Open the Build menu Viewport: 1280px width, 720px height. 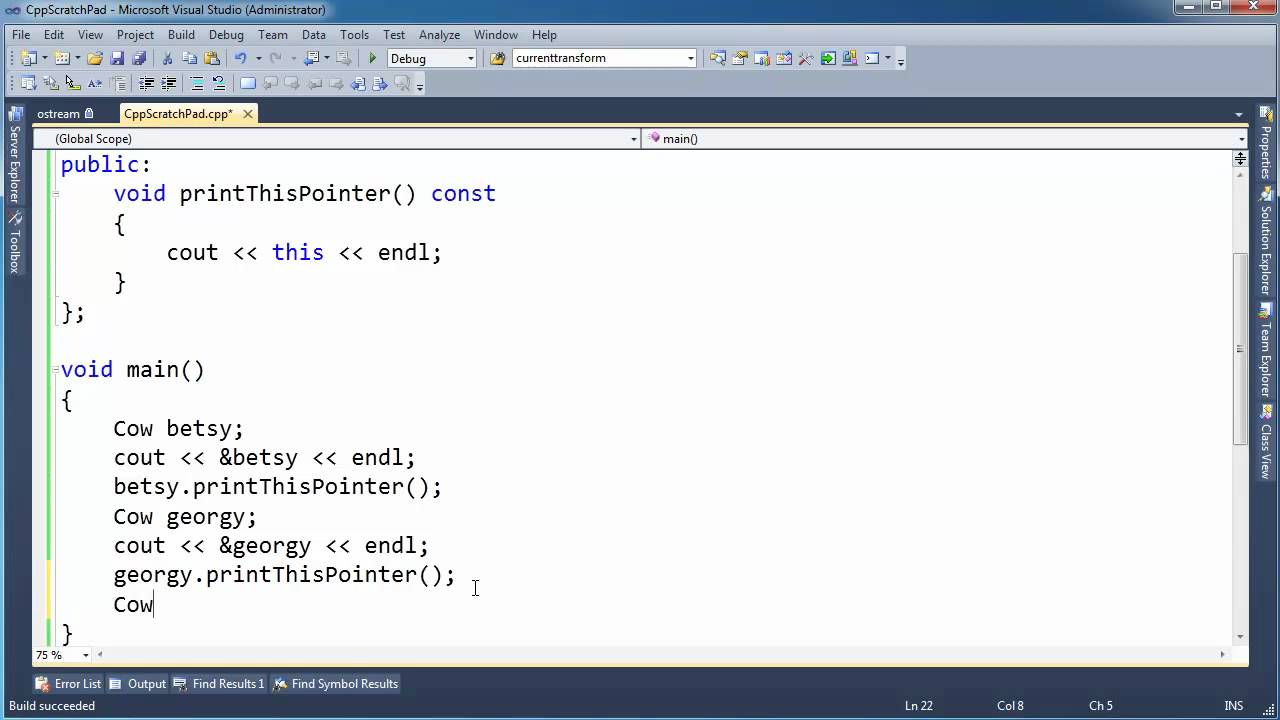tap(181, 34)
